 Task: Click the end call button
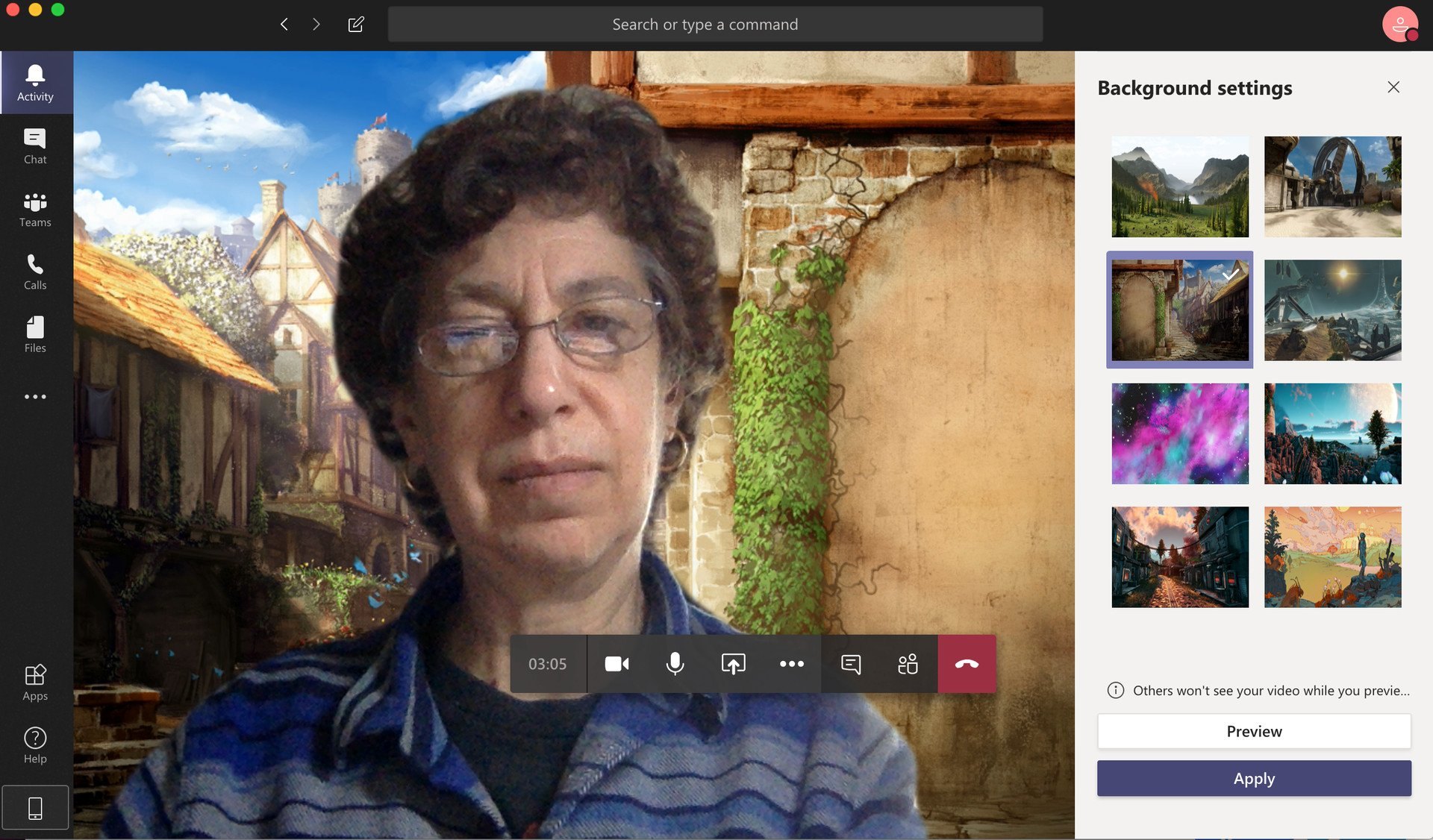[966, 663]
